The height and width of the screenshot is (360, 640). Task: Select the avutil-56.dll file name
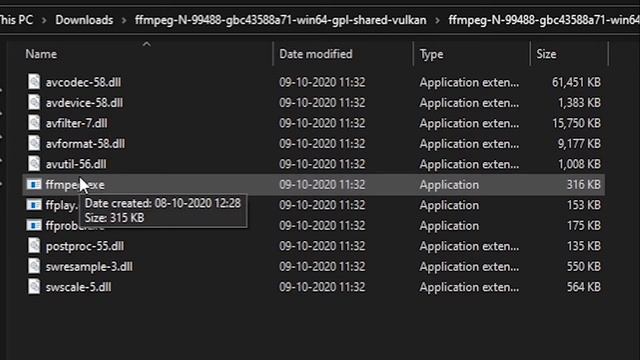coord(76,164)
